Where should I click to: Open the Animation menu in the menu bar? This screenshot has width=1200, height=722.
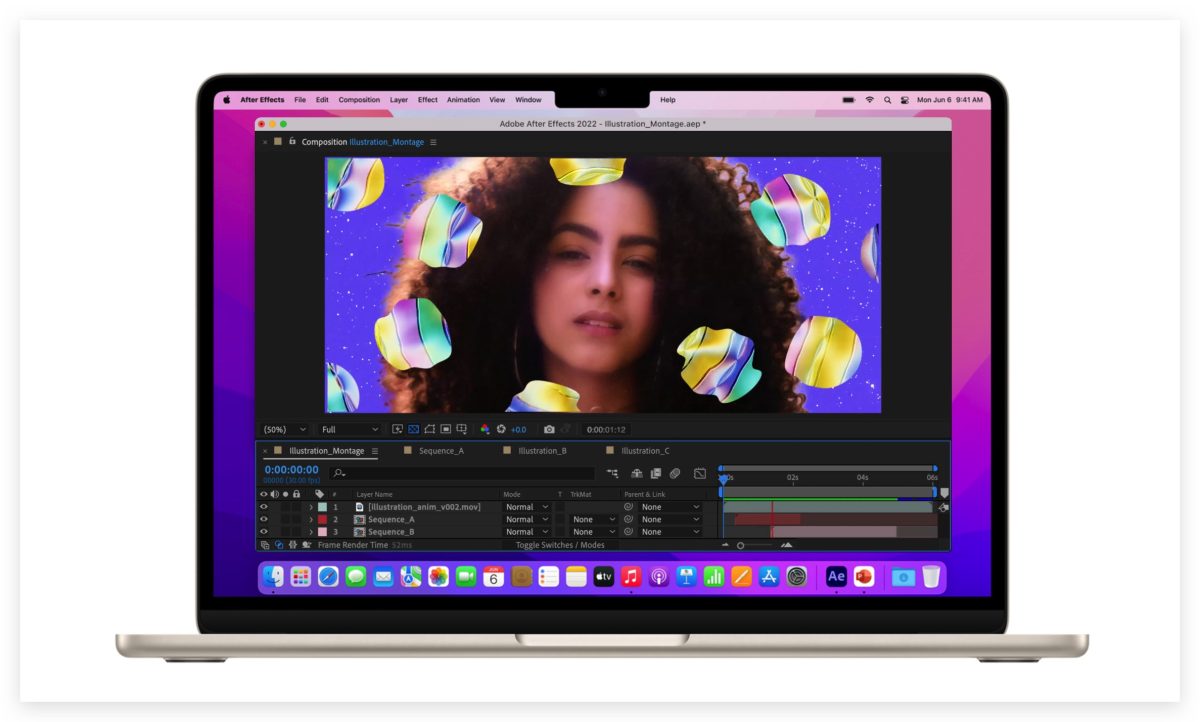click(463, 100)
